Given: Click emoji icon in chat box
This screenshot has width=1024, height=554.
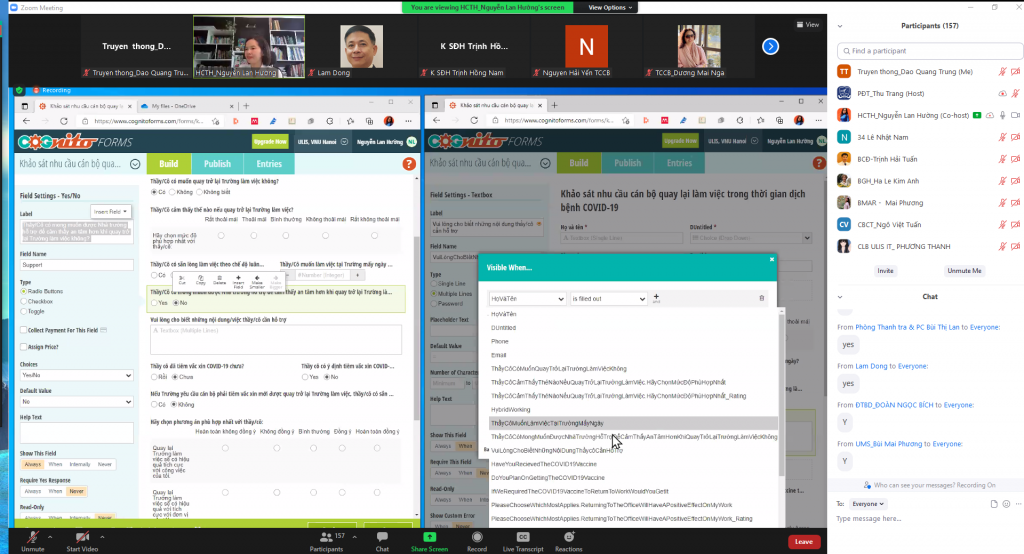Looking at the screenshot, I should [x=1006, y=504].
